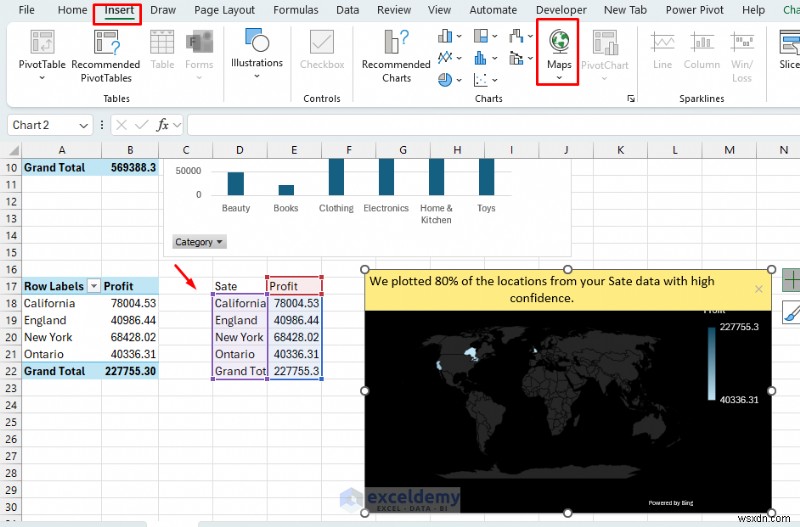800x527 pixels.
Task: Click inside the formula bar
Action: tap(493, 125)
